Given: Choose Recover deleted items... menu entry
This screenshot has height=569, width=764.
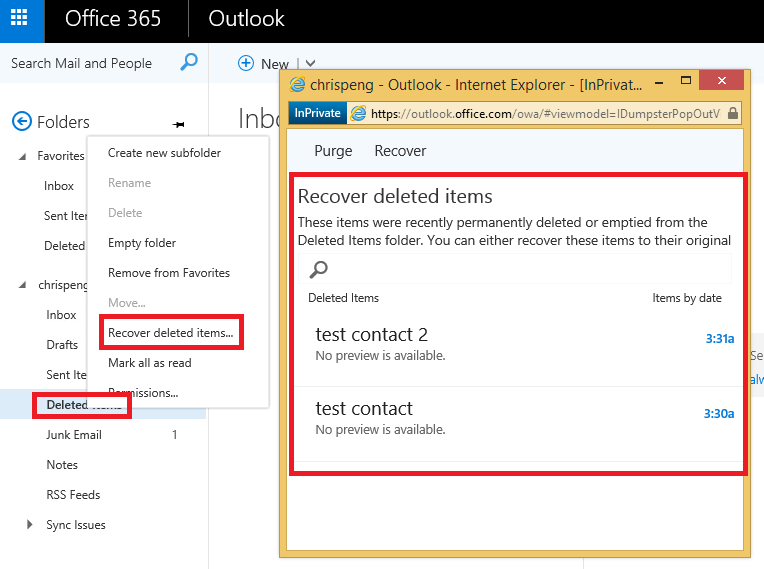Looking at the screenshot, I should [x=171, y=333].
